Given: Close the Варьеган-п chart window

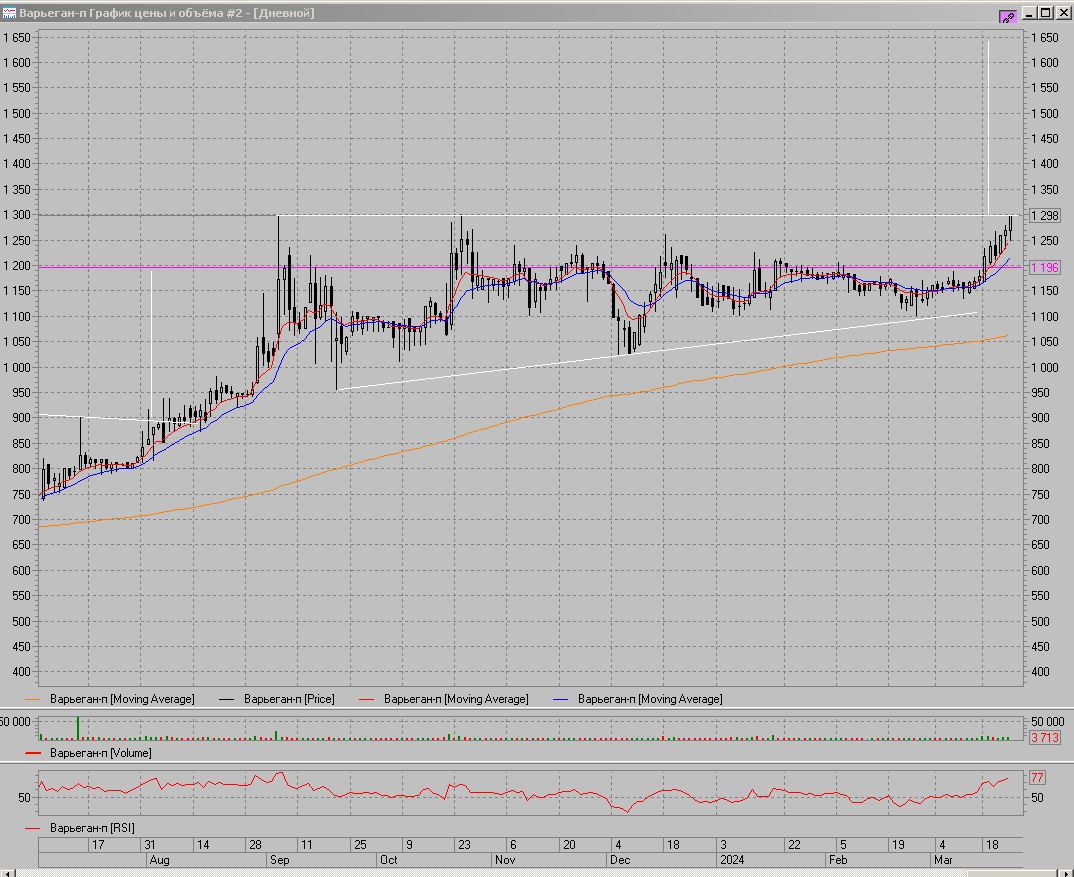Looking at the screenshot, I should pos(1062,13).
